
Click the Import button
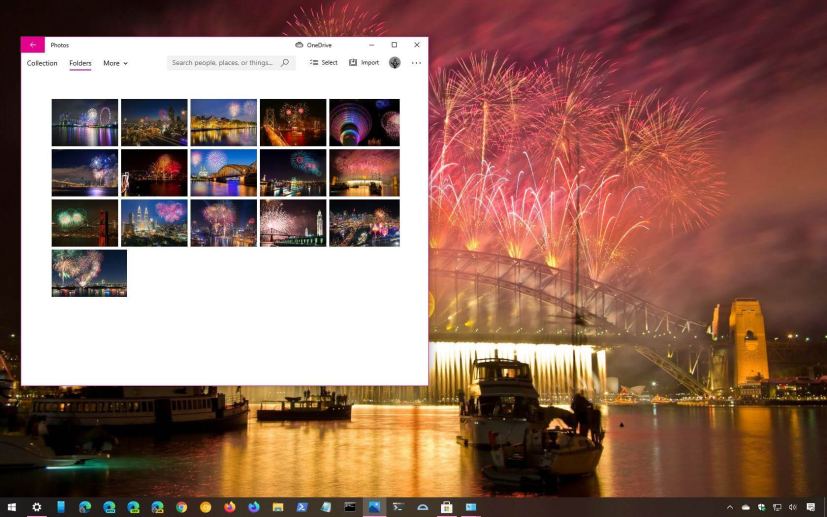click(x=364, y=63)
